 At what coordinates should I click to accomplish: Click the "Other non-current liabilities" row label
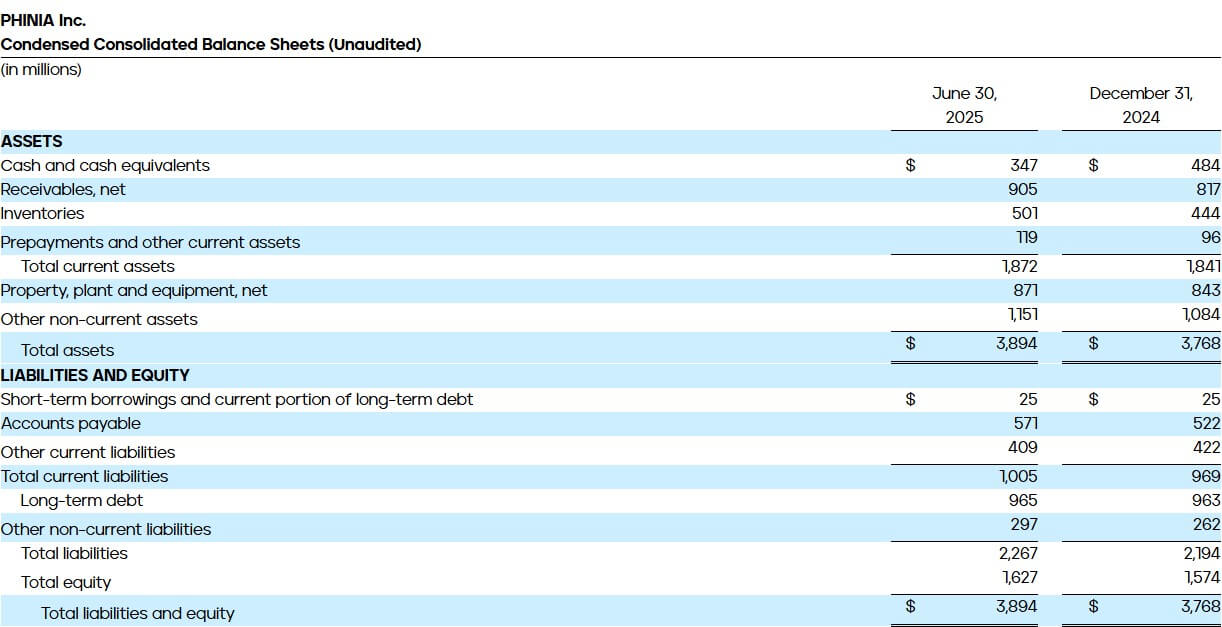106,530
